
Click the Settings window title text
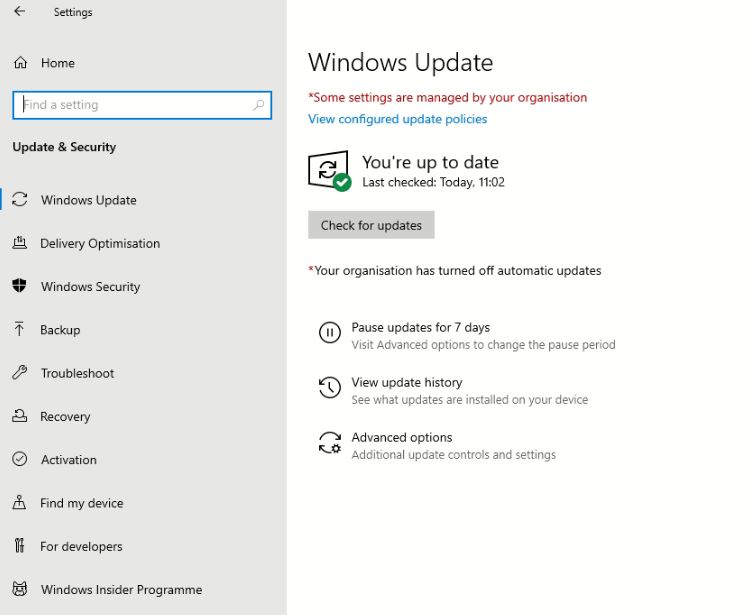click(73, 12)
